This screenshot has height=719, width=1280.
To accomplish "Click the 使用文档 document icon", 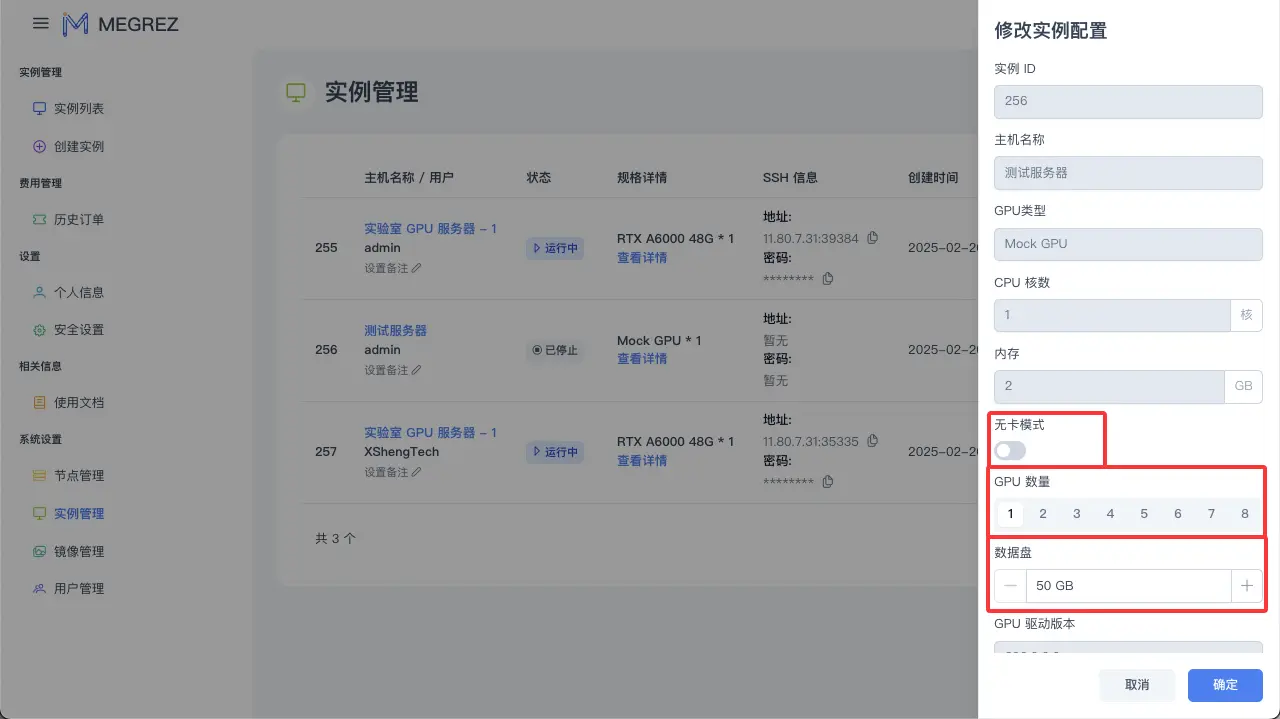I will click(x=39, y=402).
